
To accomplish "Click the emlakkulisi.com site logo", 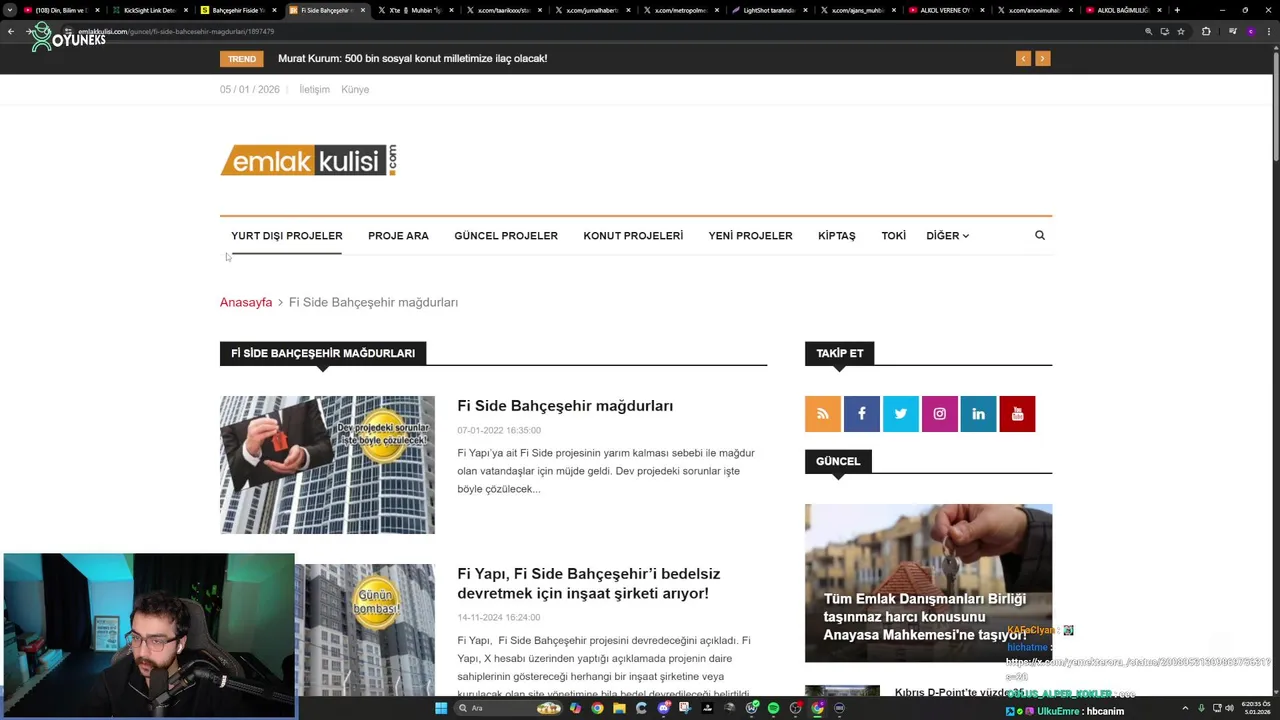I will point(309,160).
